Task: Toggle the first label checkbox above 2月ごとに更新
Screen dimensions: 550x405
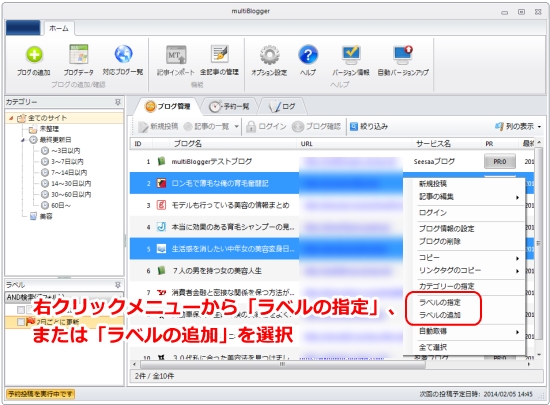Action: tap(21, 310)
